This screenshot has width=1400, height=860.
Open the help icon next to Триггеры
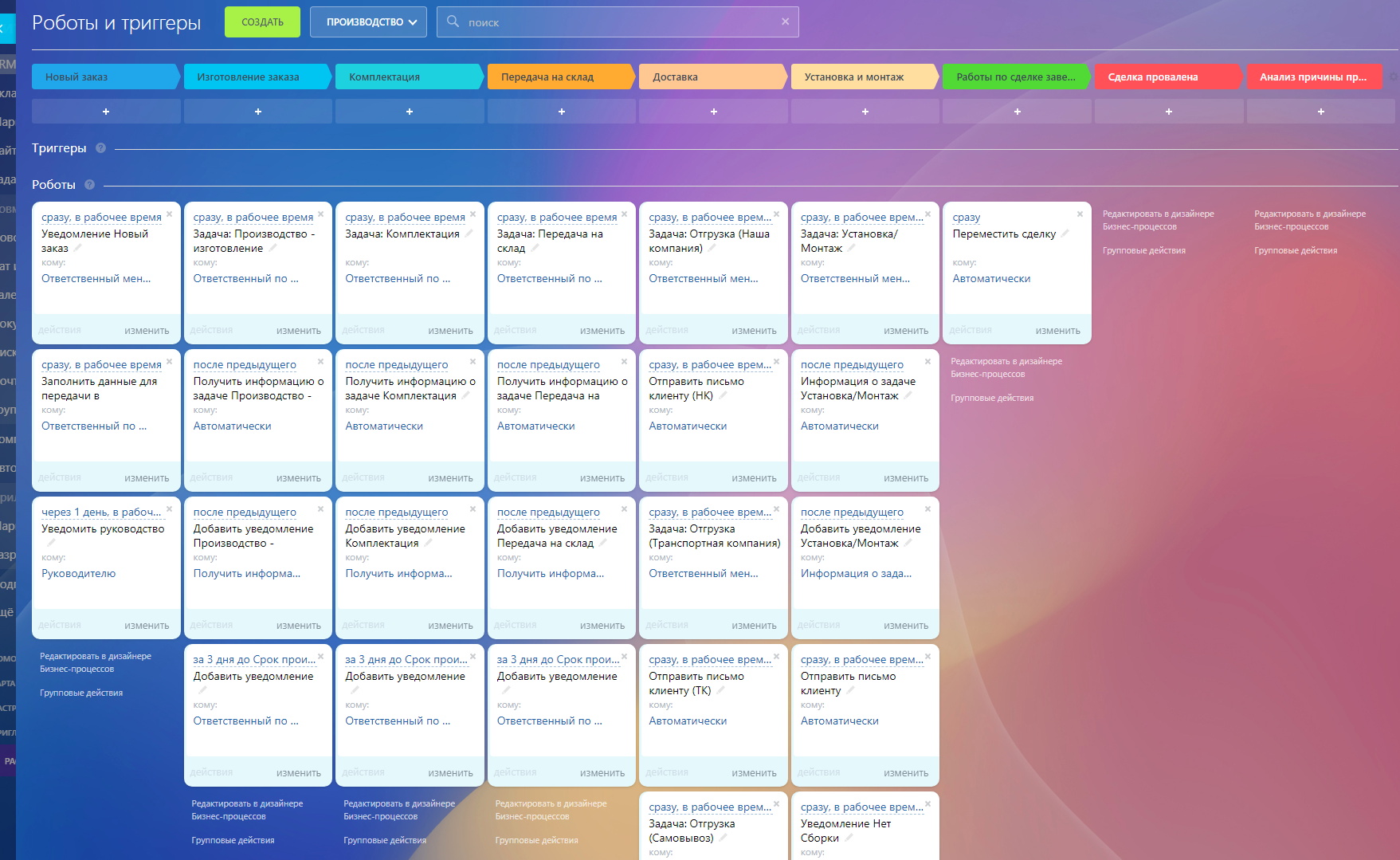100,147
